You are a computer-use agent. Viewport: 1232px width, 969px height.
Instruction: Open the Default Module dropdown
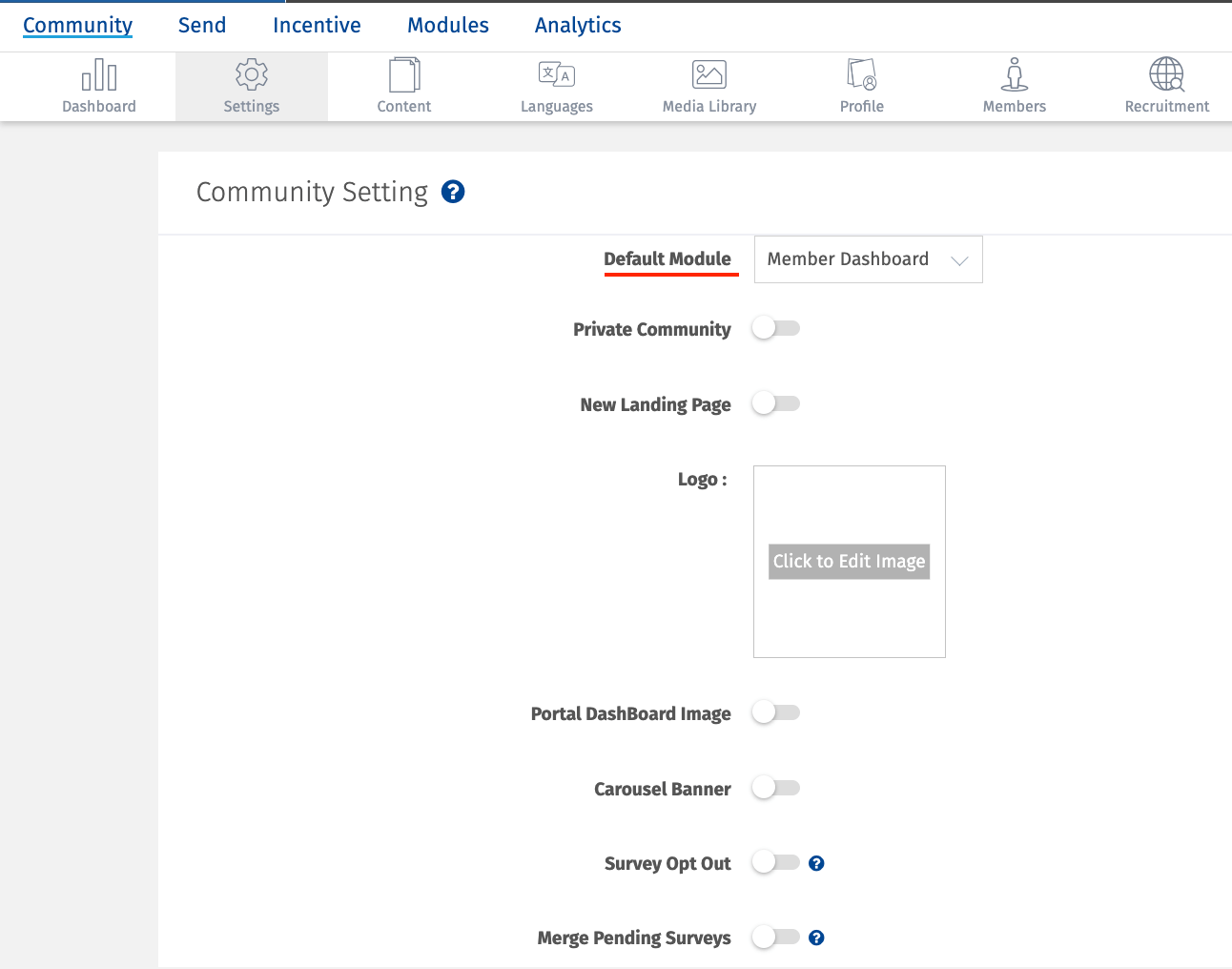click(x=867, y=258)
